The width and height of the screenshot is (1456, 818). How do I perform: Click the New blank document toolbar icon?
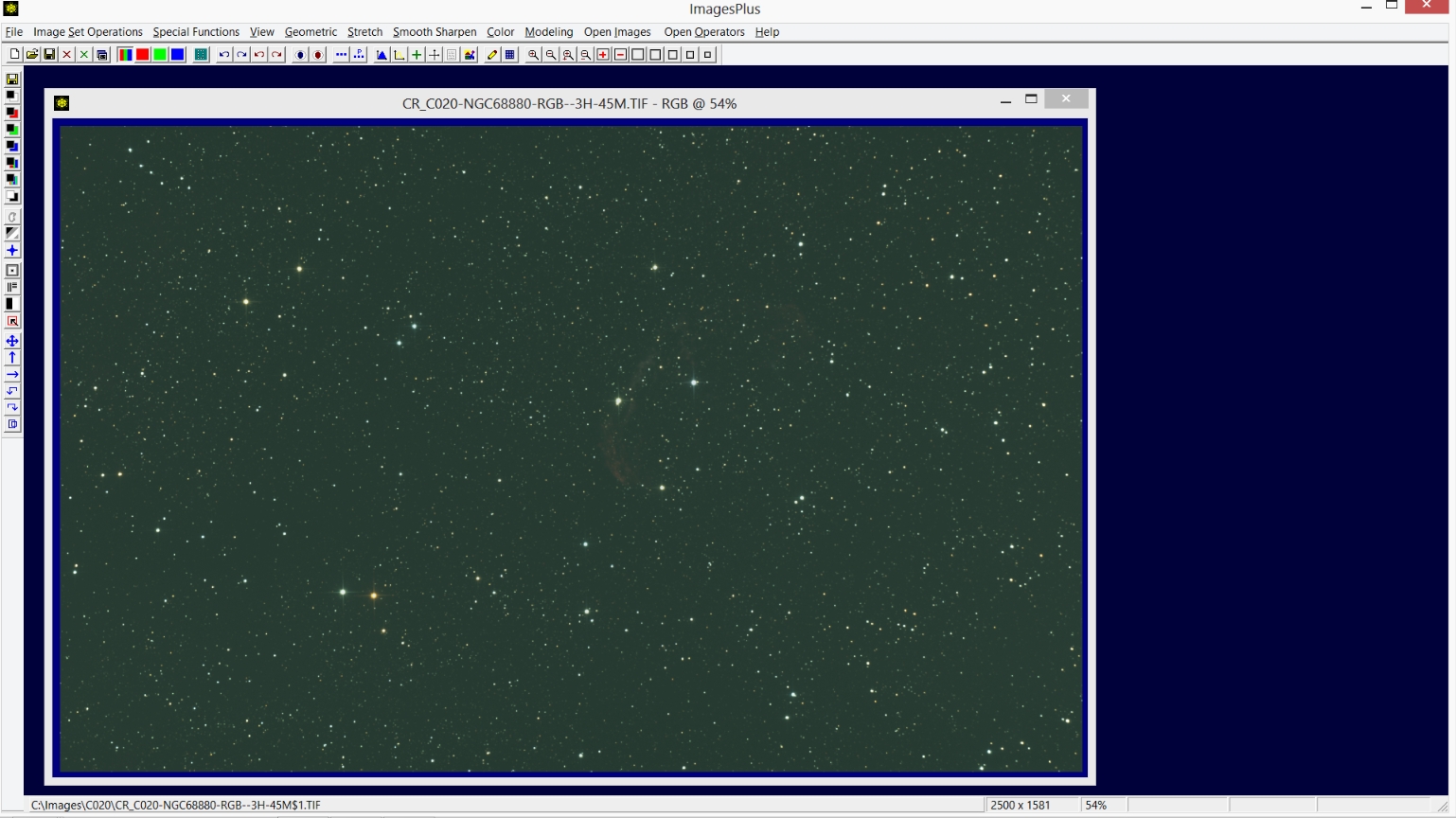(x=14, y=55)
